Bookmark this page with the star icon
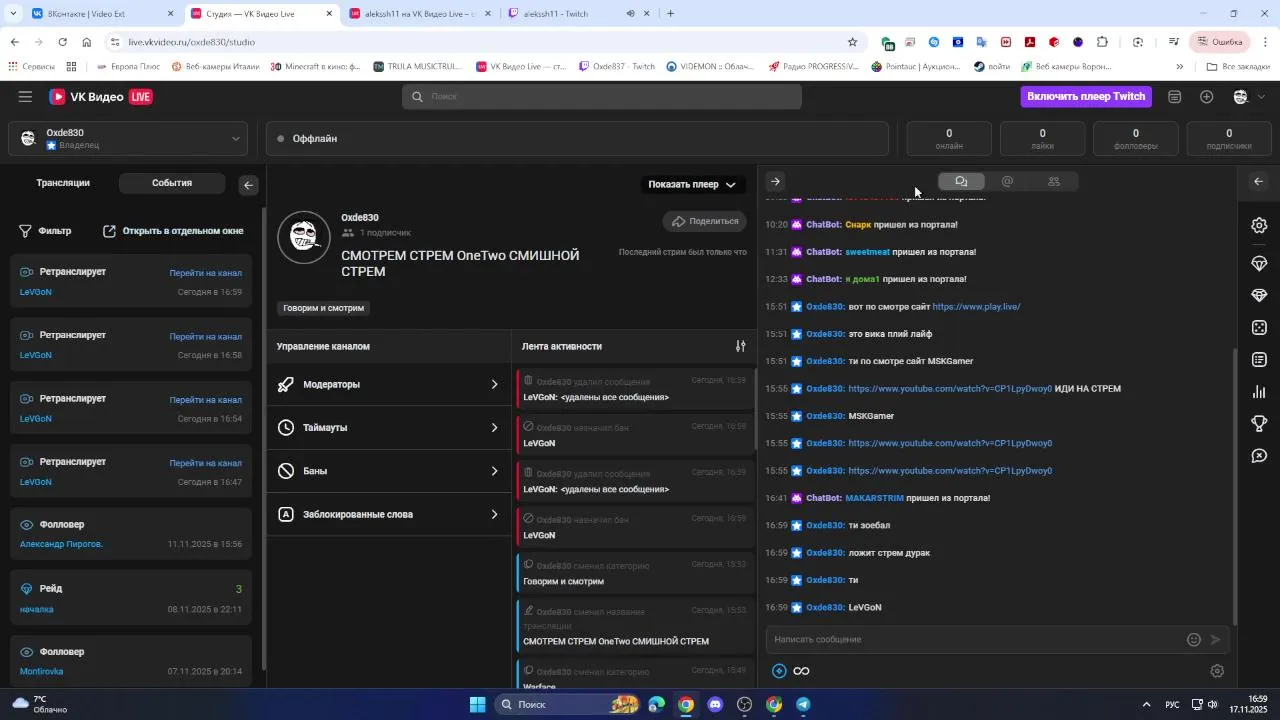This screenshot has height=720, width=1280. tap(852, 42)
